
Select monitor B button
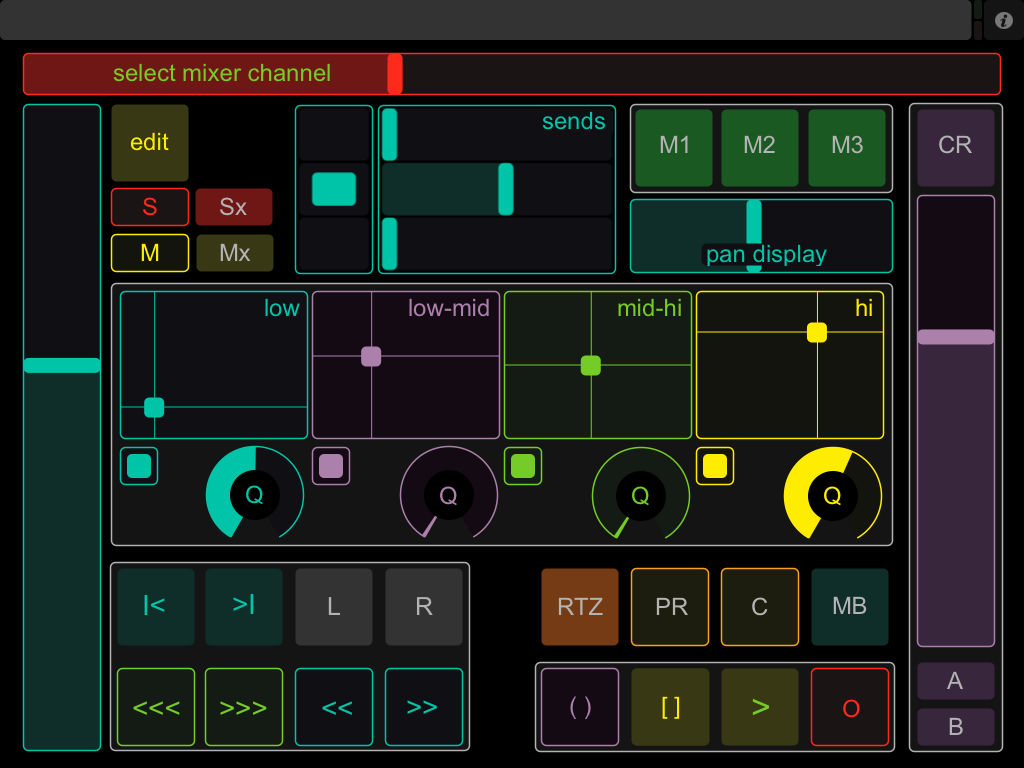pyautogui.click(x=955, y=727)
